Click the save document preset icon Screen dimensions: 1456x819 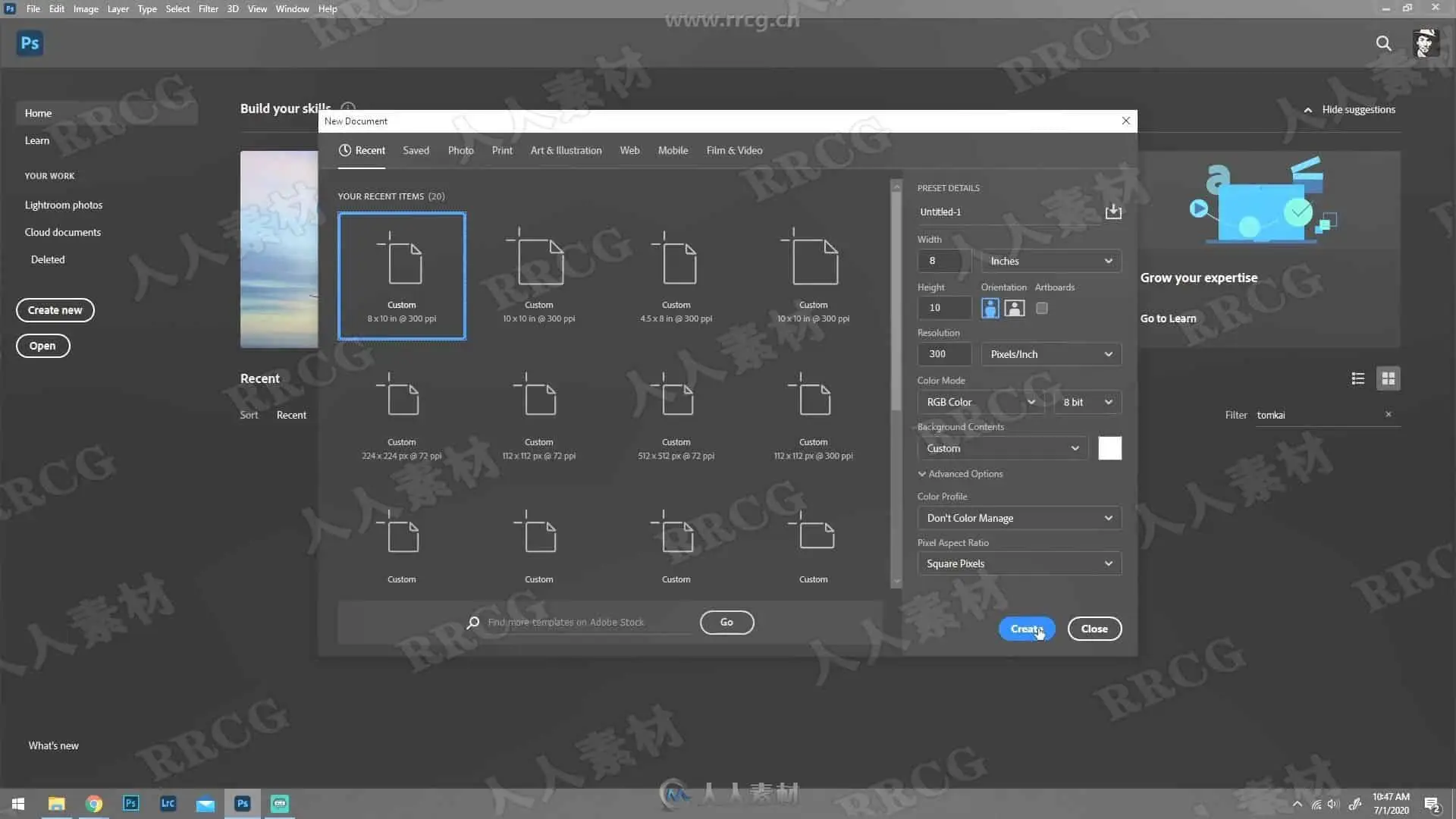(1112, 212)
